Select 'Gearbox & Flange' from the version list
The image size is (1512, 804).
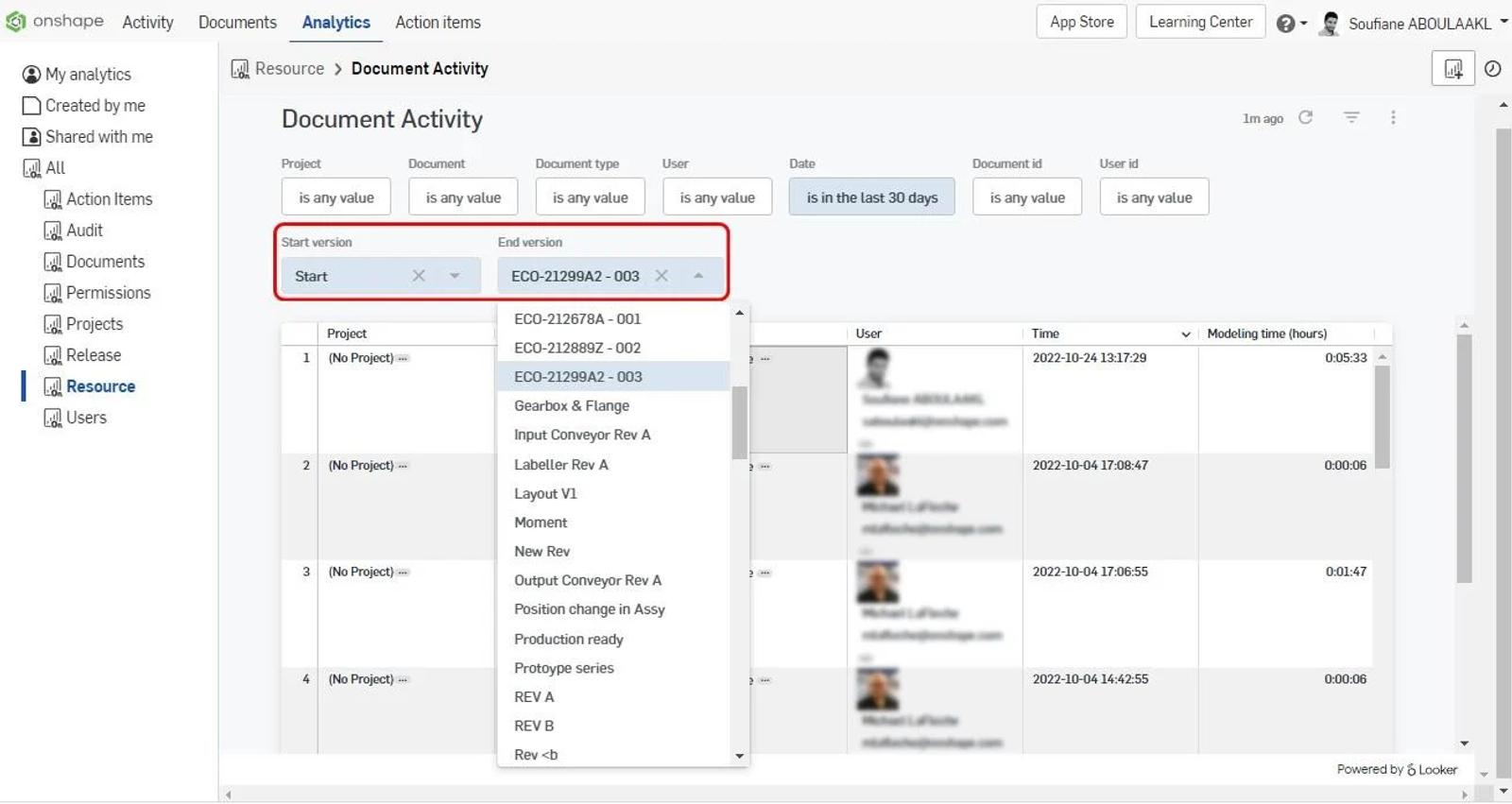click(572, 406)
